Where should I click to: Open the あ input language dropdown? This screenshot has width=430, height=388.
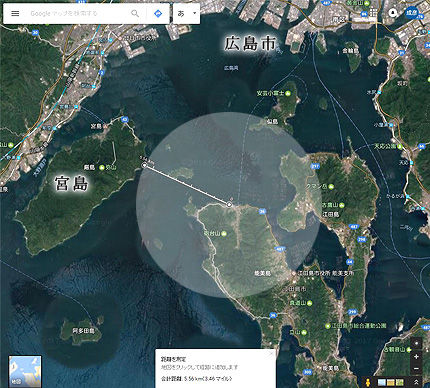[187, 14]
